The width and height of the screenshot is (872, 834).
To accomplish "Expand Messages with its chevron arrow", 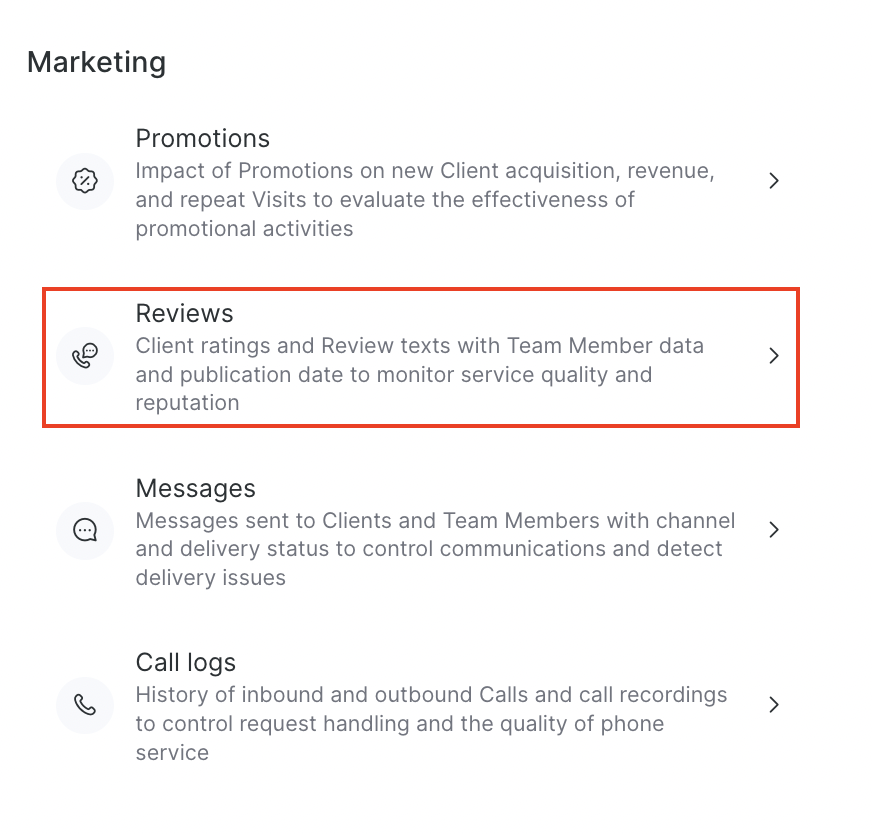I will pyautogui.click(x=773, y=530).
